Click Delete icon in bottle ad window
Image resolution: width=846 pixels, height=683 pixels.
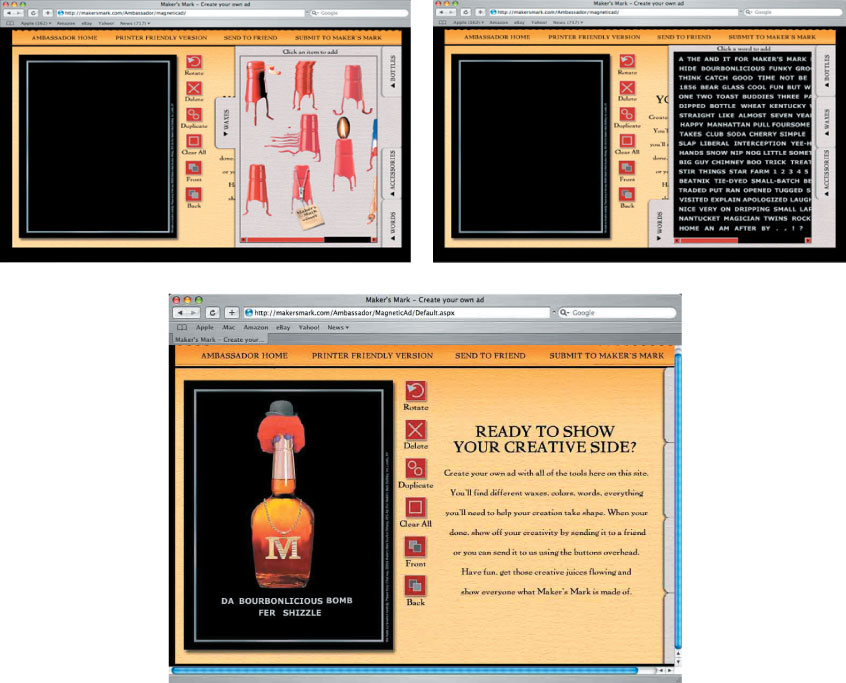[415, 430]
